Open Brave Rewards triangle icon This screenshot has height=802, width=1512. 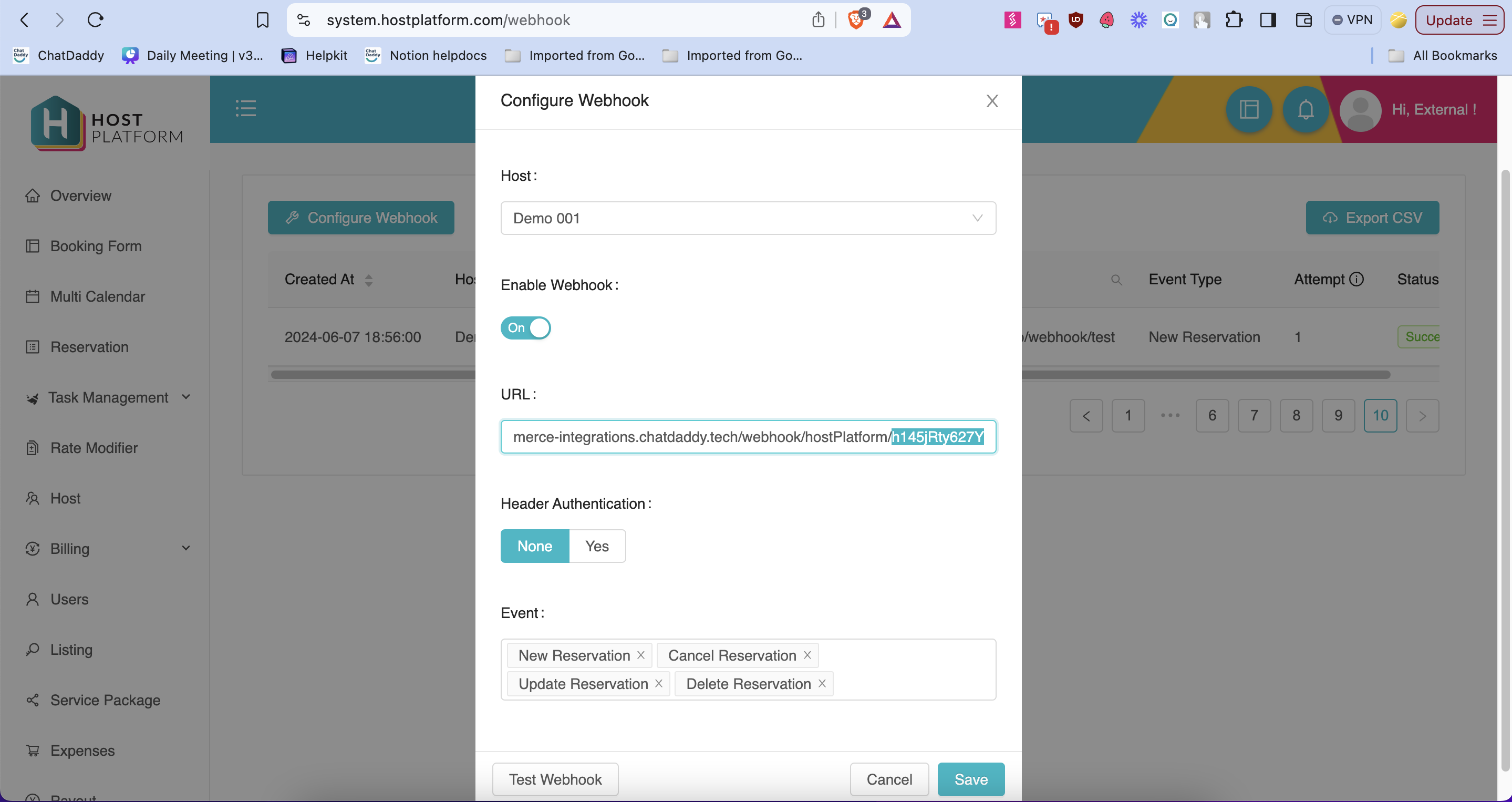(x=892, y=20)
